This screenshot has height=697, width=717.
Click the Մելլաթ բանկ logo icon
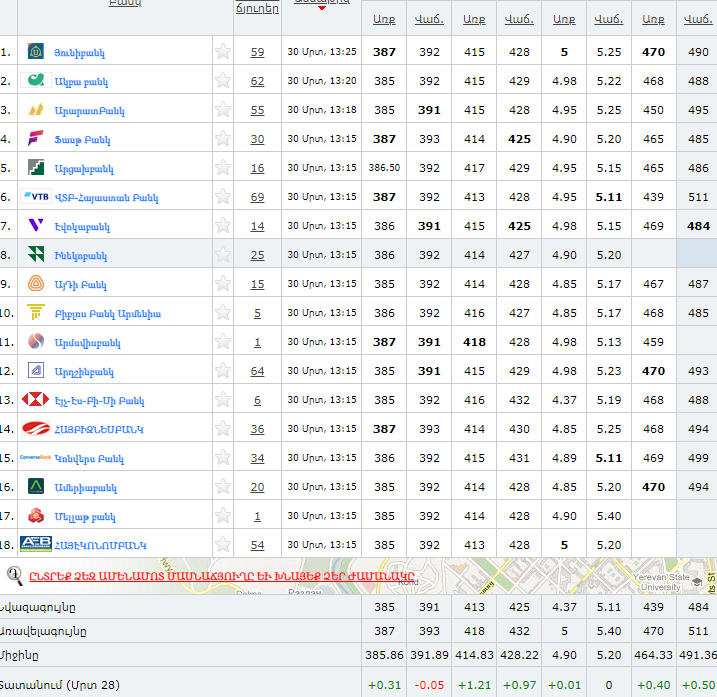point(36,515)
